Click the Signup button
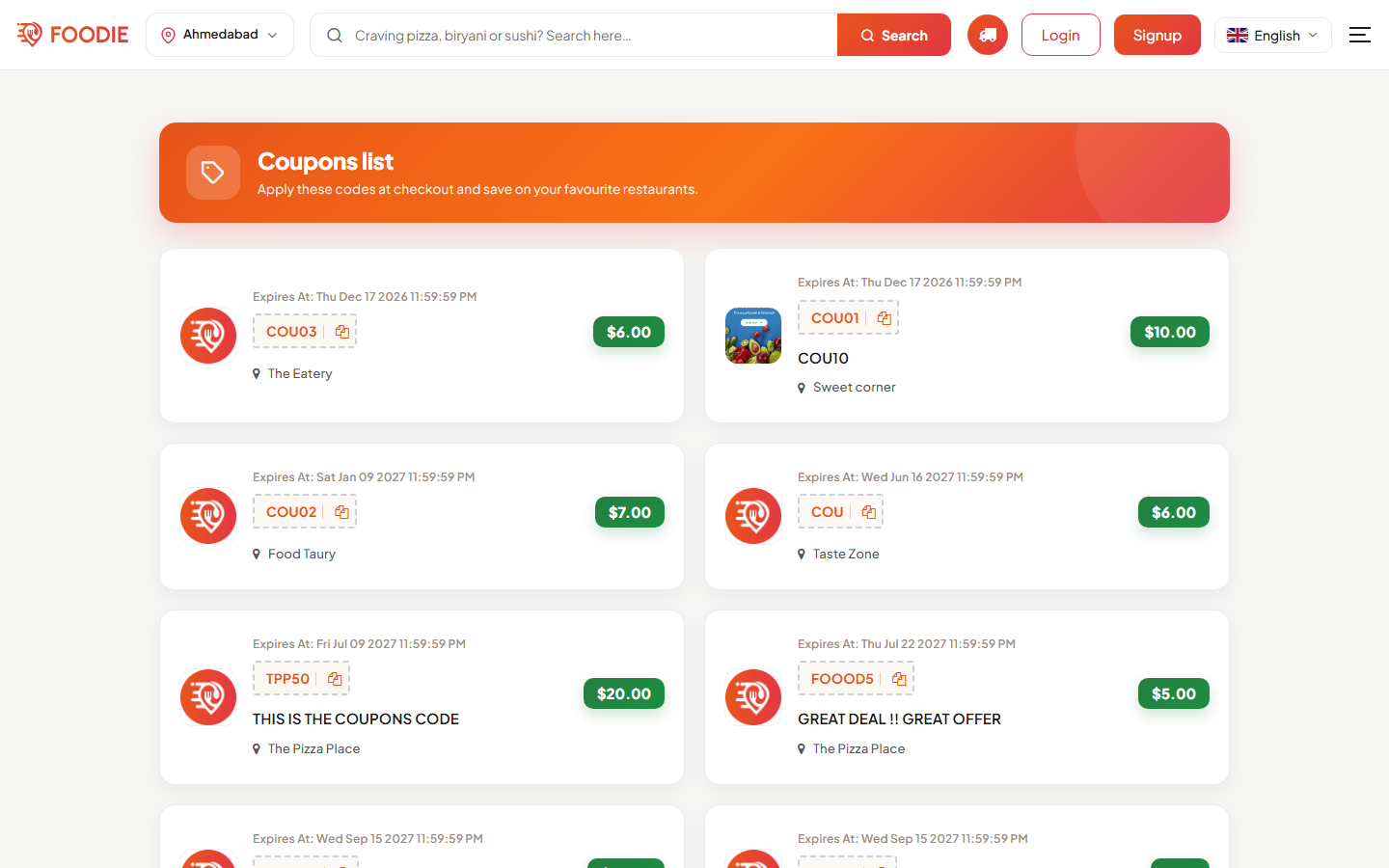This screenshot has height=868, width=1389. [1157, 35]
